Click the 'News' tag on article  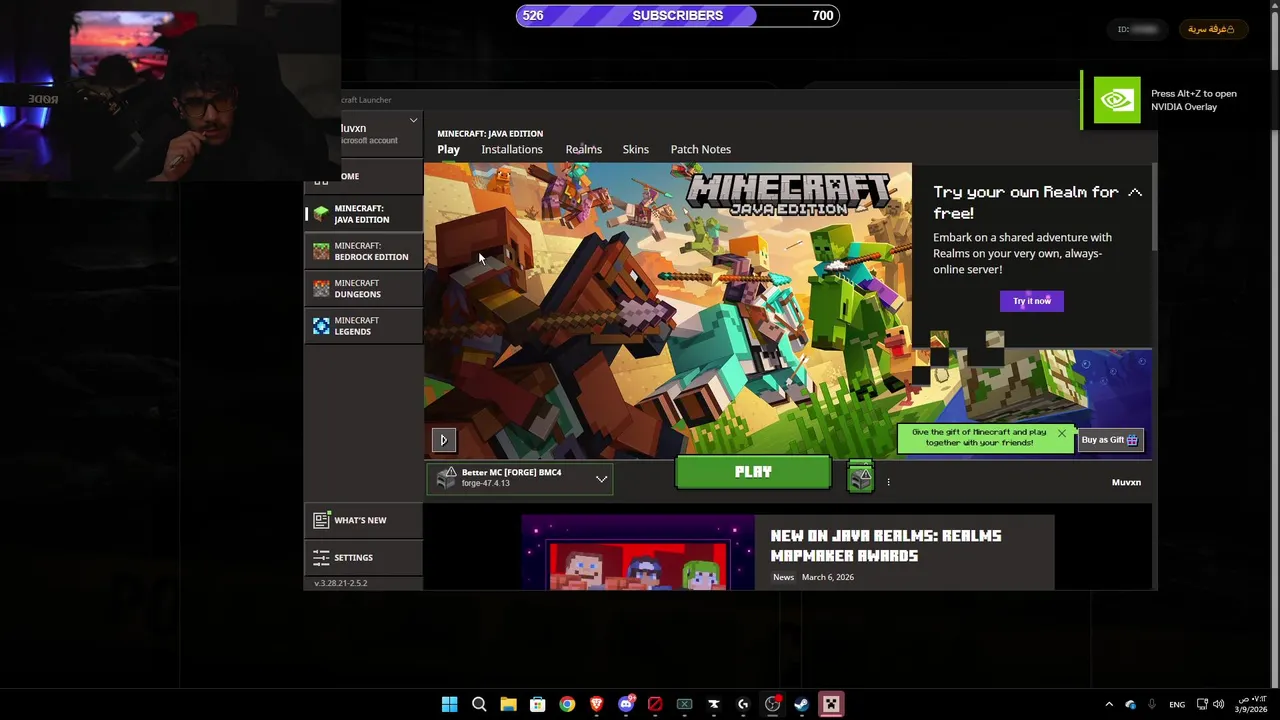783,577
